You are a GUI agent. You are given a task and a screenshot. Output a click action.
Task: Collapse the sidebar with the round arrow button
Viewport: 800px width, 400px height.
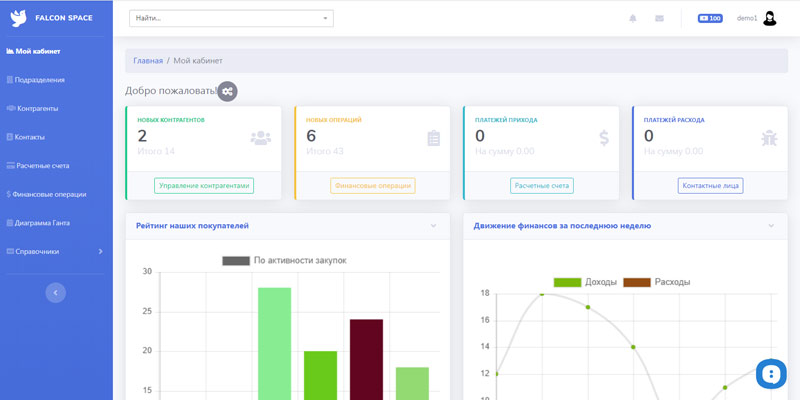(56, 292)
